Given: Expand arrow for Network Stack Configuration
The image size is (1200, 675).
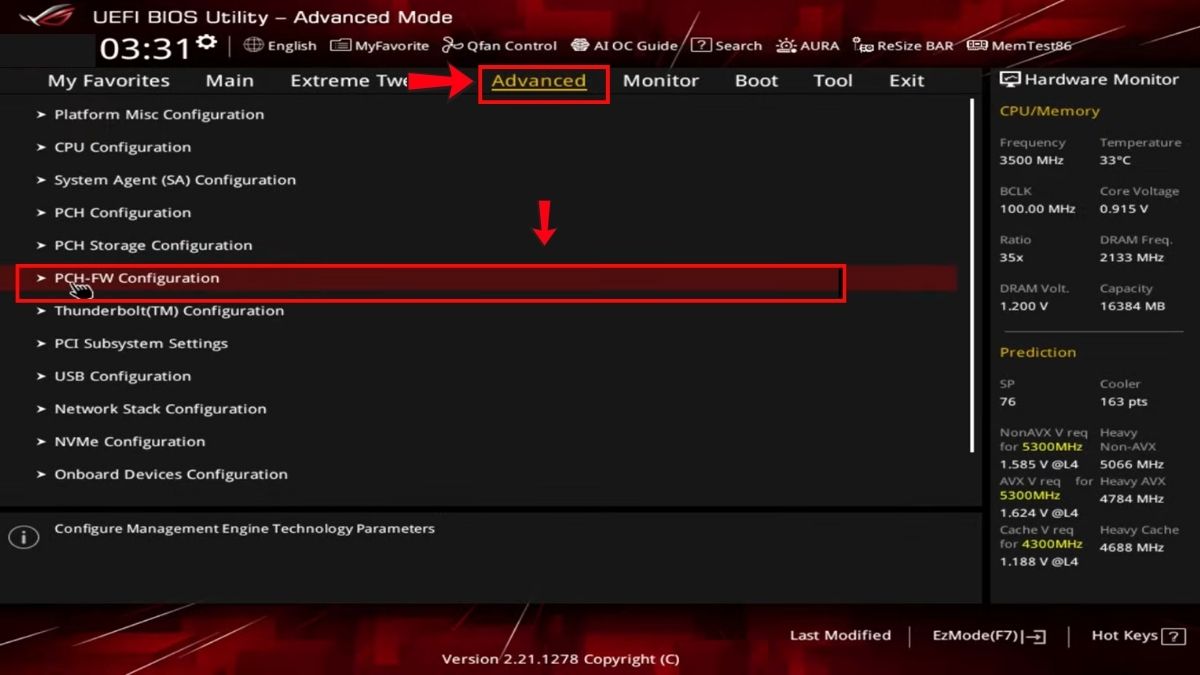Looking at the screenshot, I should pyautogui.click(x=41, y=409).
